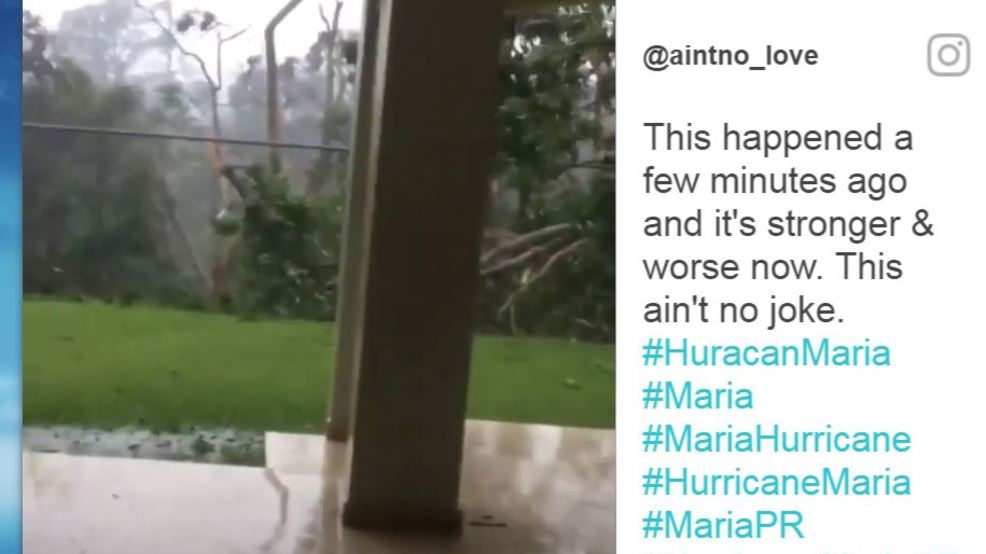Open the @aintno_love profile handle
Viewport: 986px width, 554px height.
[x=730, y=57]
